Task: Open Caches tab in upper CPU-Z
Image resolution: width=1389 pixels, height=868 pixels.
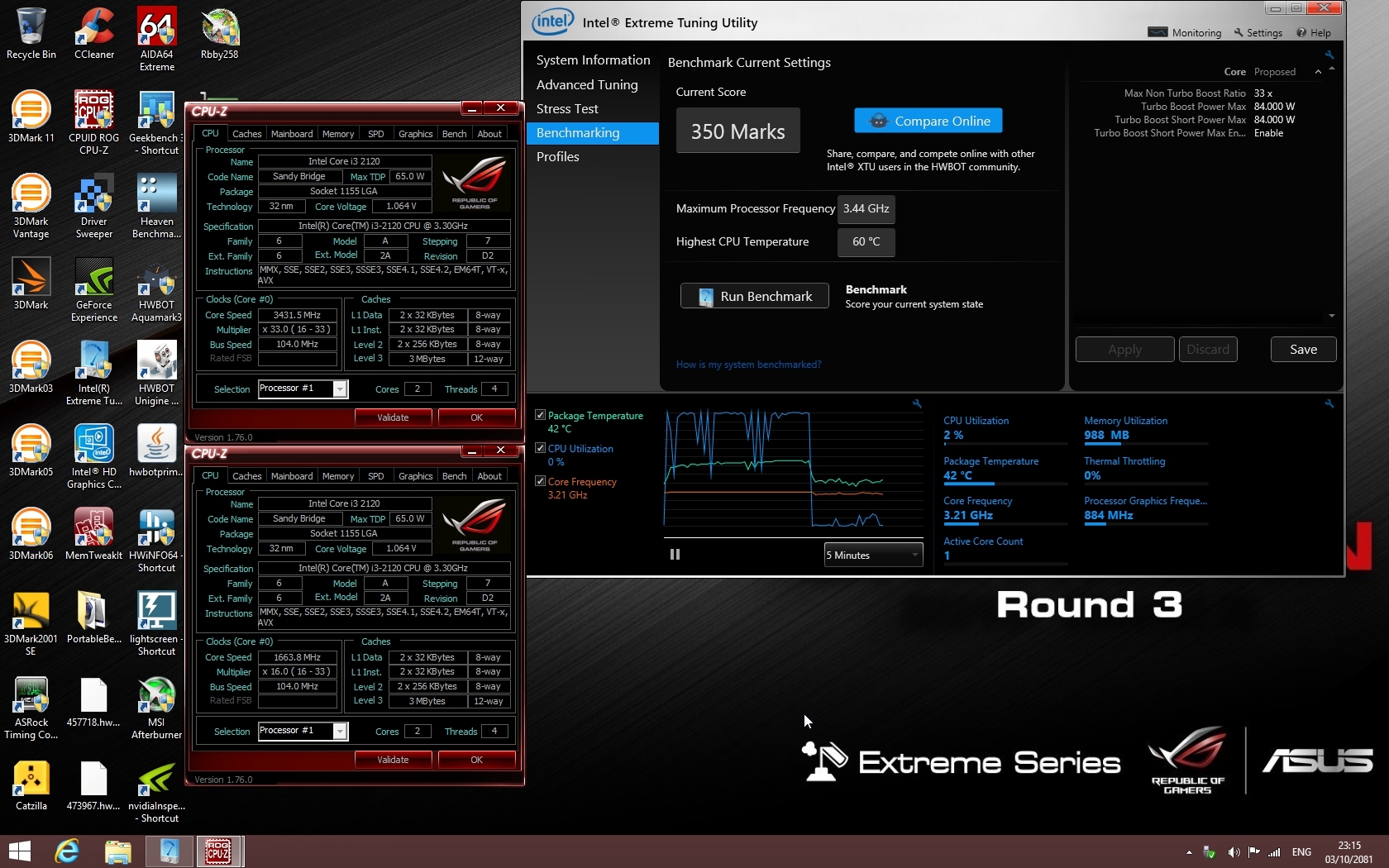Action: tap(246, 133)
